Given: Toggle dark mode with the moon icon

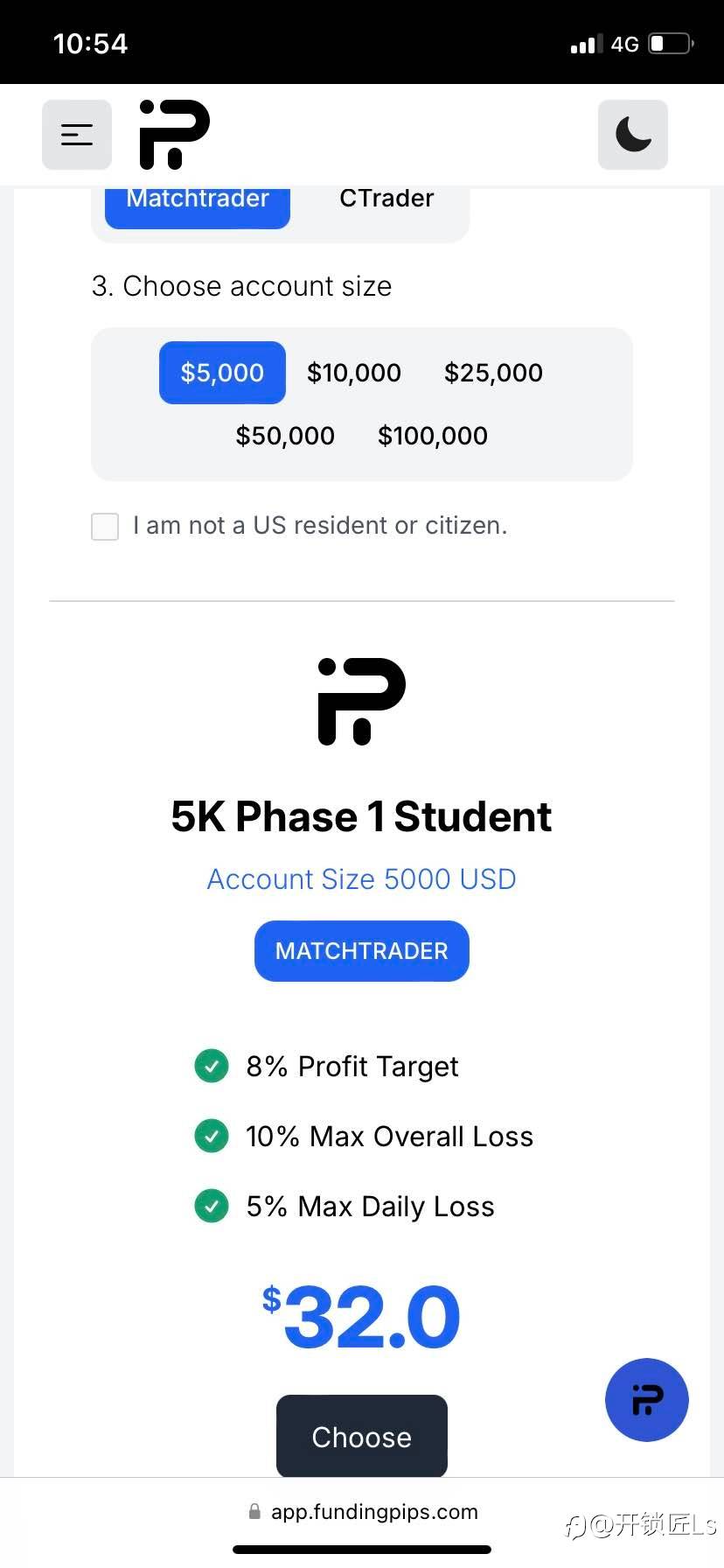Looking at the screenshot, I should [x=632, y=135].
